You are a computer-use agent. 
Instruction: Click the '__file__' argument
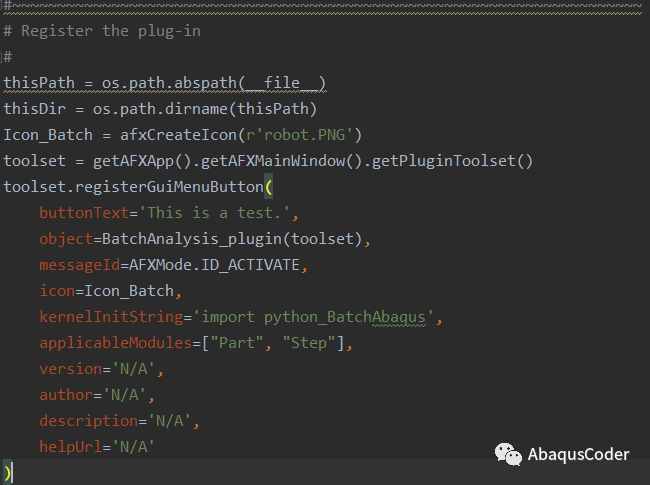point(282,83)
